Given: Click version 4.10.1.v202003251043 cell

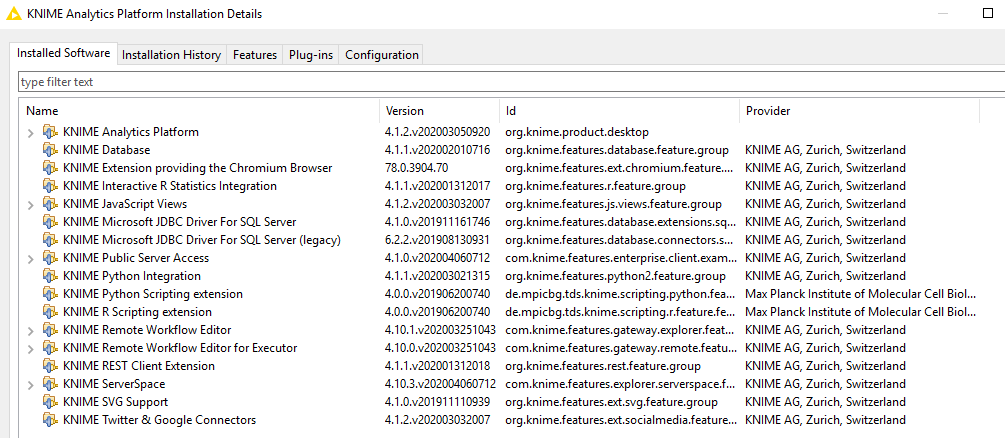Looking at the screenshot, I should [440, 330].
